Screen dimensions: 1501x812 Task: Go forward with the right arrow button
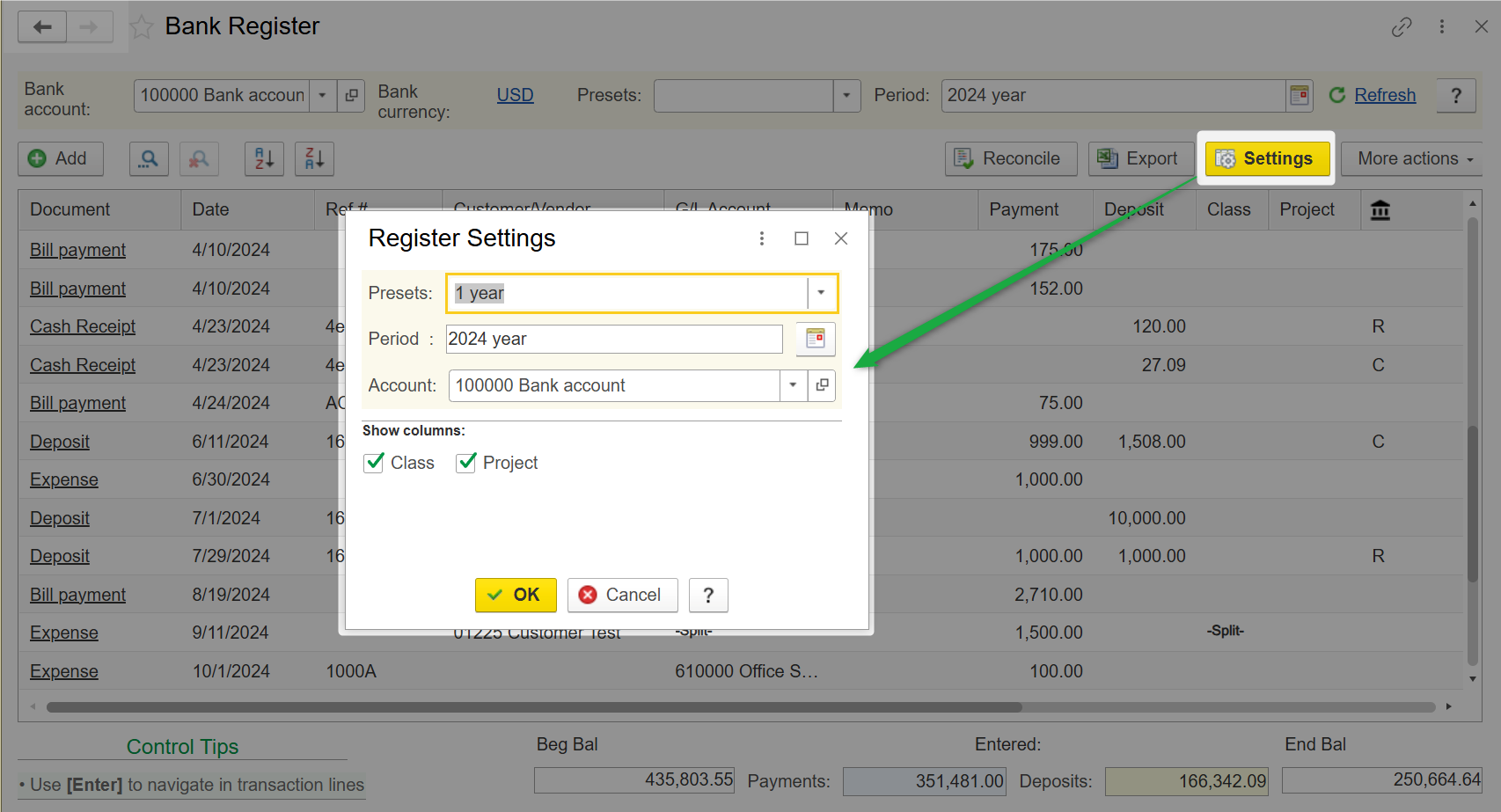click(x=90, y=26)
